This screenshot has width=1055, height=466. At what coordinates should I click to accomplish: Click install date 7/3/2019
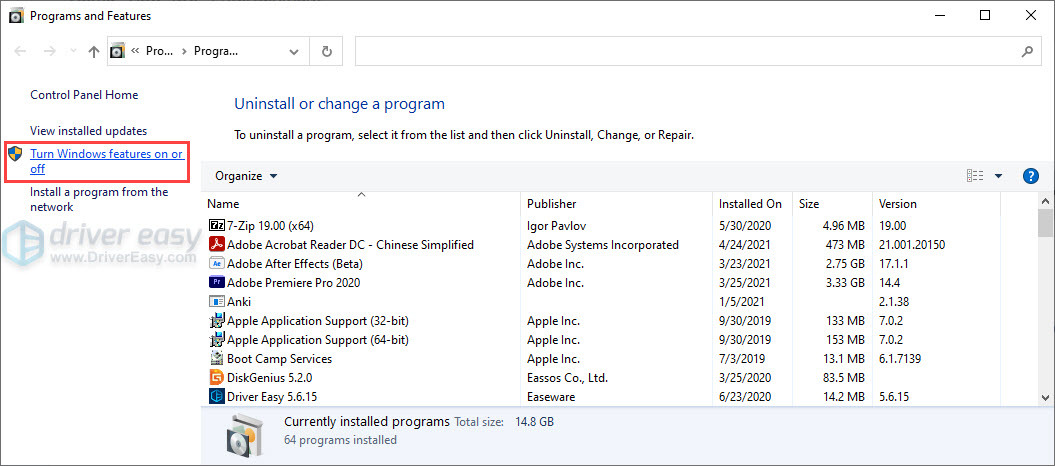coord(741,359)
